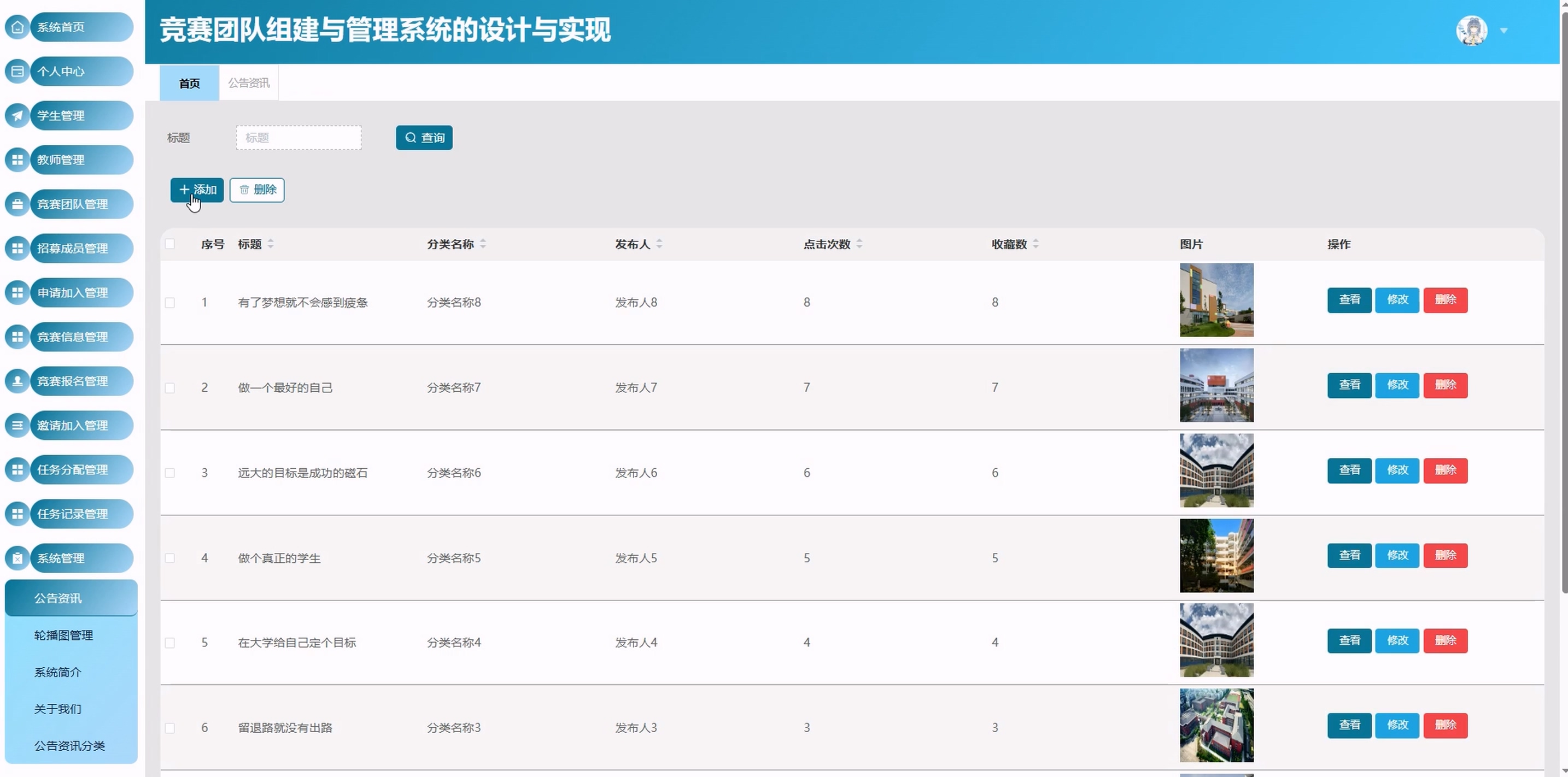Toggle the select-all checkbox in table header
Viewport: 1568px width, 777px height.
coord(170,244)
